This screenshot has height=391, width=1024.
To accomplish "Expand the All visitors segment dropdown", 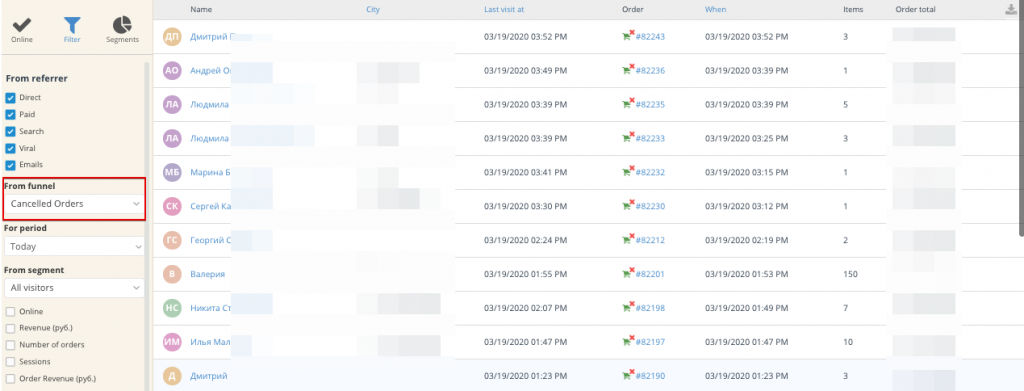I will [x=74, y=288].
